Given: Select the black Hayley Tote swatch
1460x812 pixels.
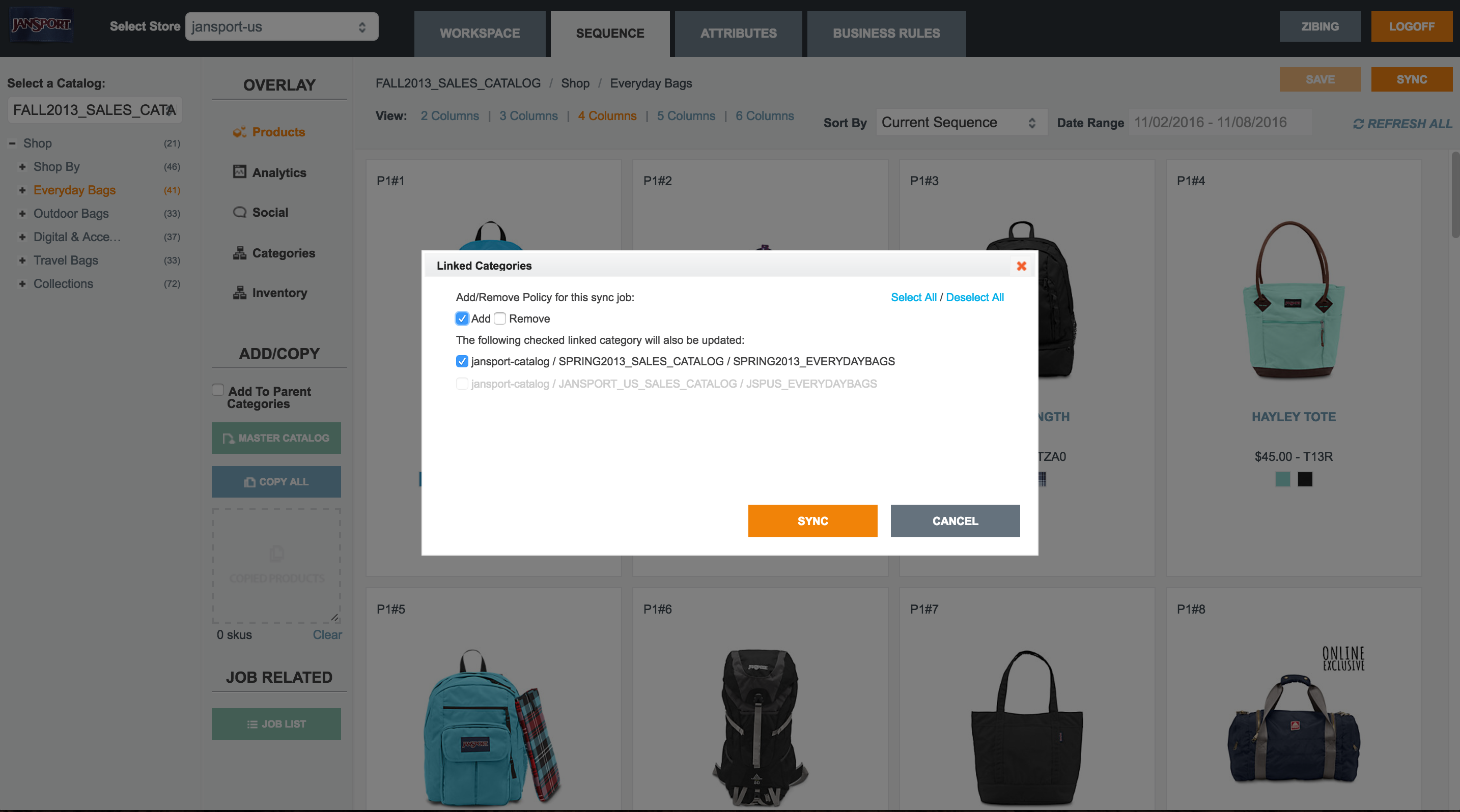Looking at the screenshot, I should [x=1305, y=479].
